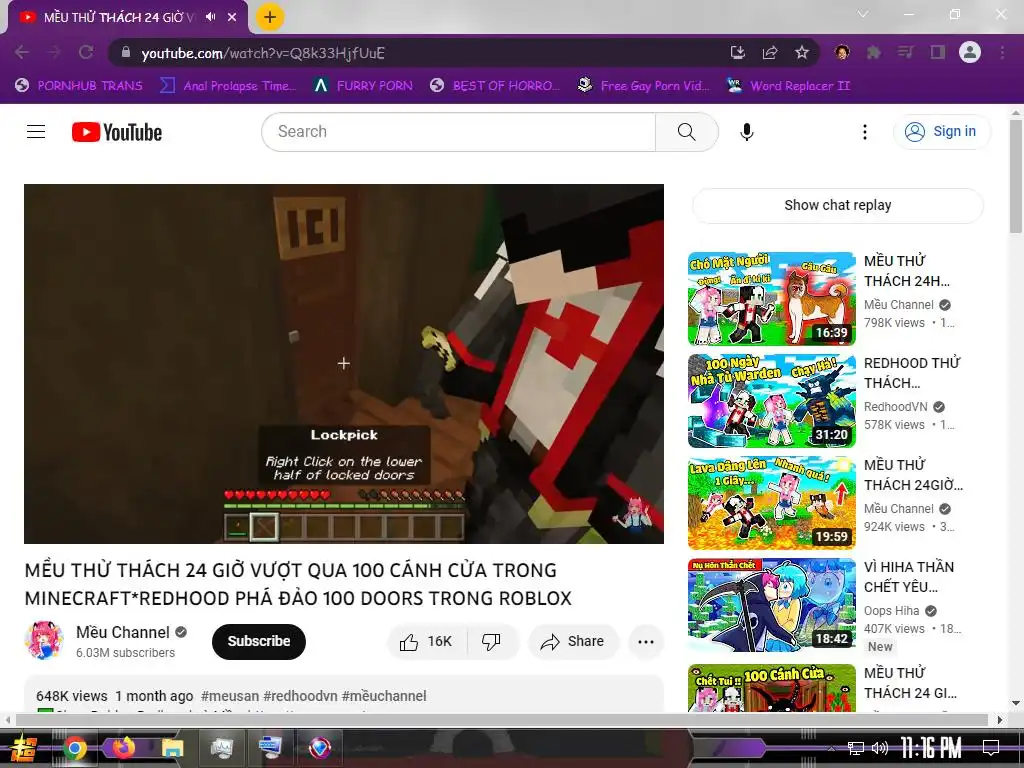Open Chrome from taskbar
This screenshot has height=768, width=1024.
[75, 748]
